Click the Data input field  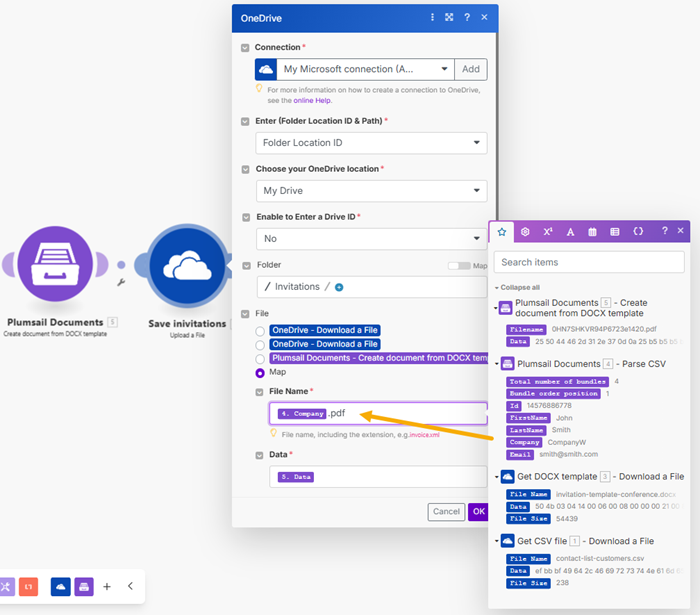[378, 477]
